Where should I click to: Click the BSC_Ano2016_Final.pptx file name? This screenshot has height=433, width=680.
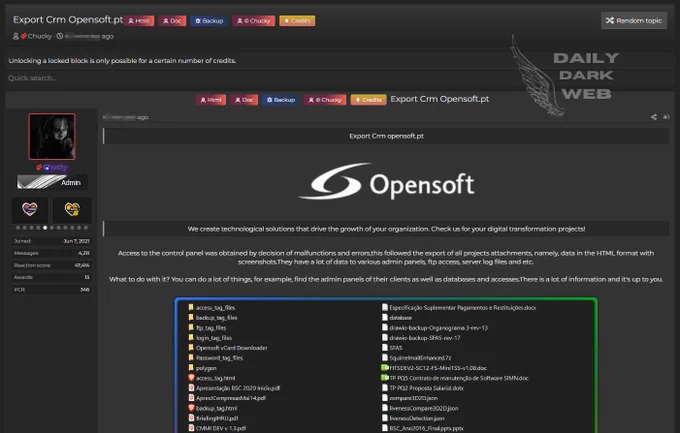click(x=426, y=428)
